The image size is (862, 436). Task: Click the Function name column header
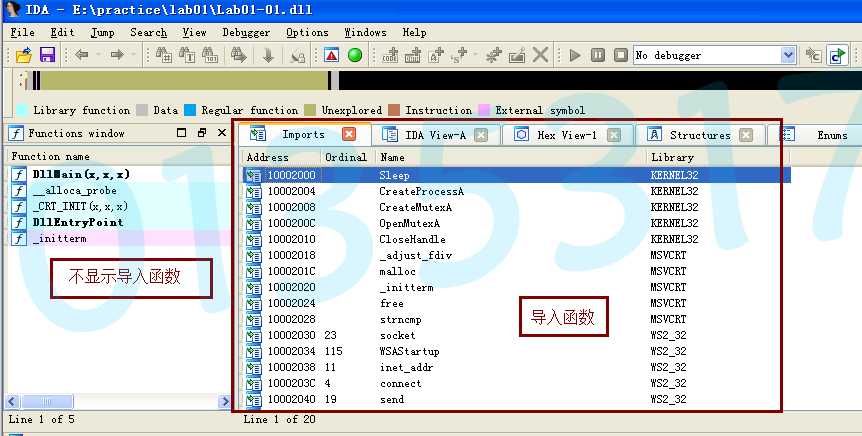pyautogui.click(x=118, y=157)
